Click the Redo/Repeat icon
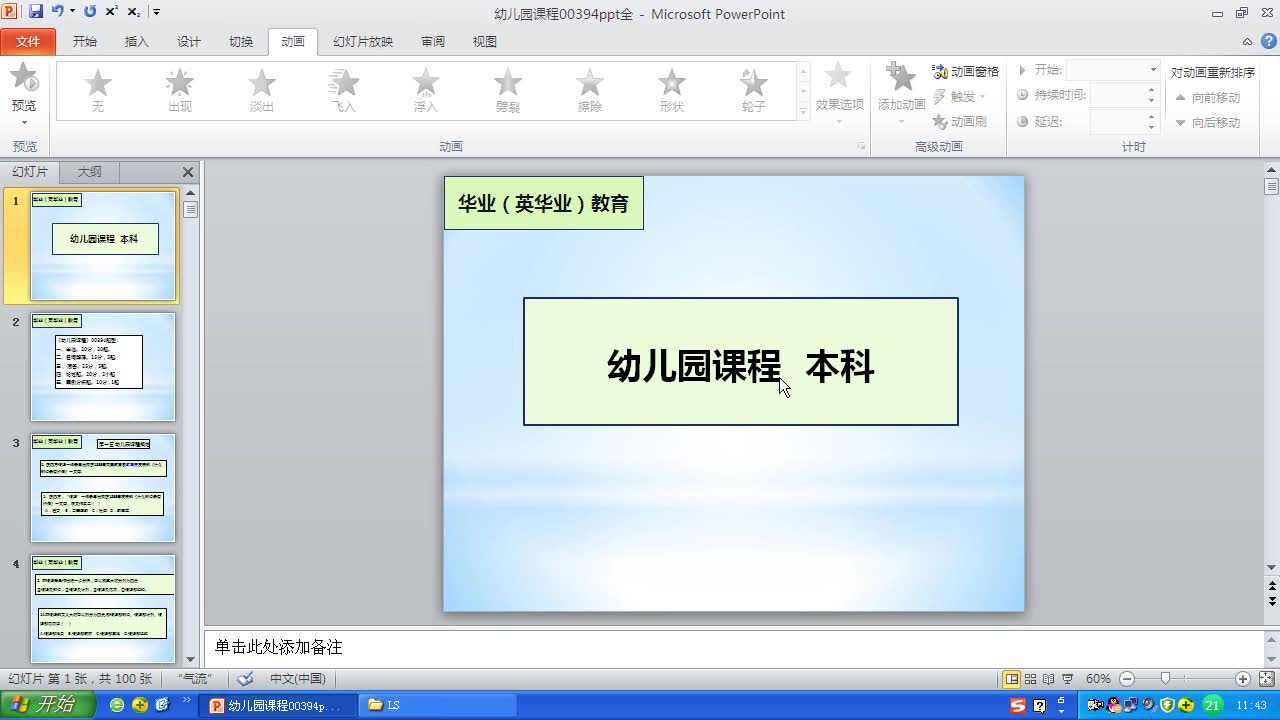The width and height of the screenshot is (1280, 720). (x=90, y=12)
